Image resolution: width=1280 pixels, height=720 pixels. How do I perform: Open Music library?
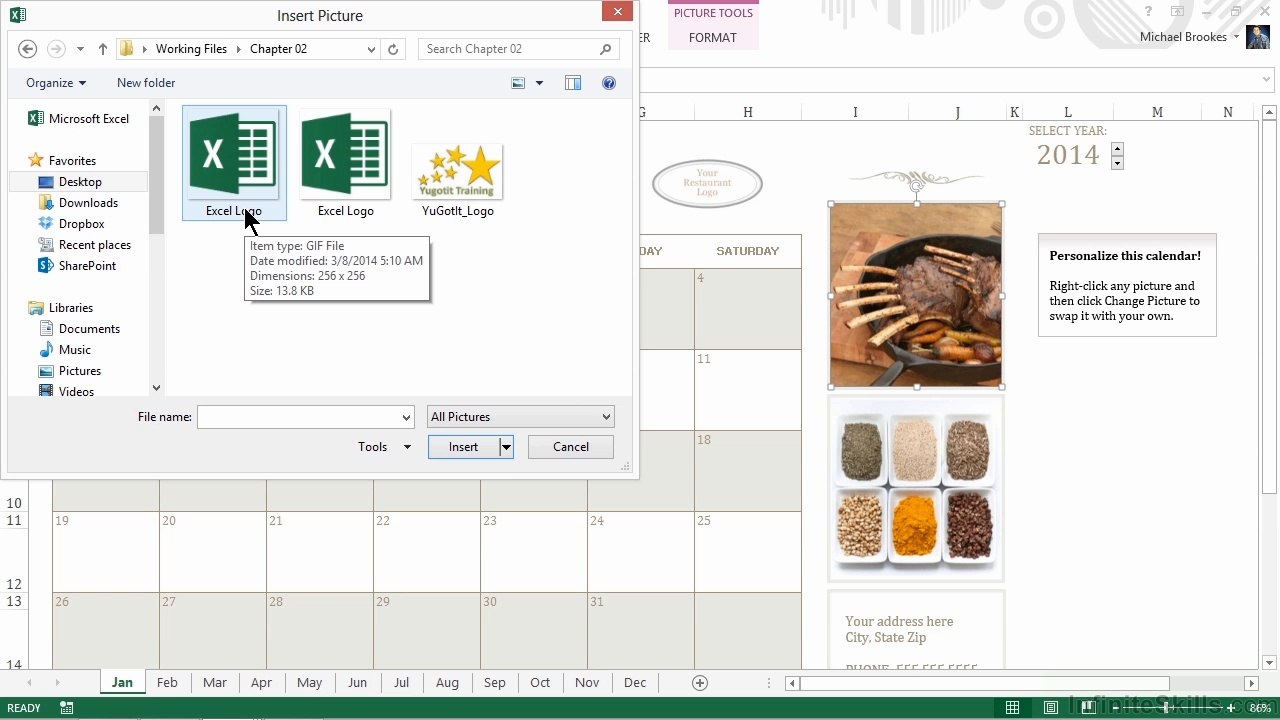point(65,350)
